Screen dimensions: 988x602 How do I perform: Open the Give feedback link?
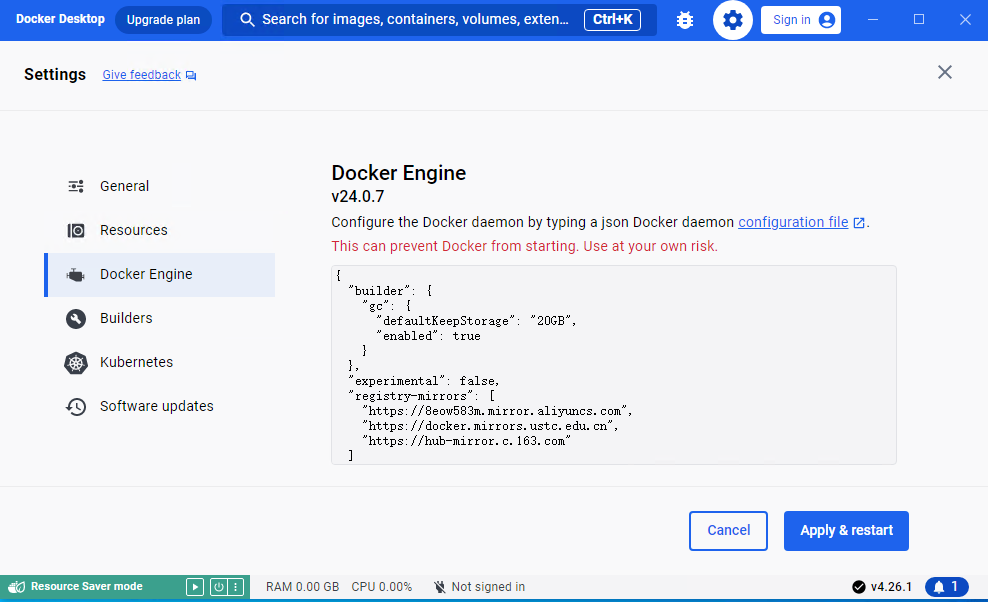(142, 75)
